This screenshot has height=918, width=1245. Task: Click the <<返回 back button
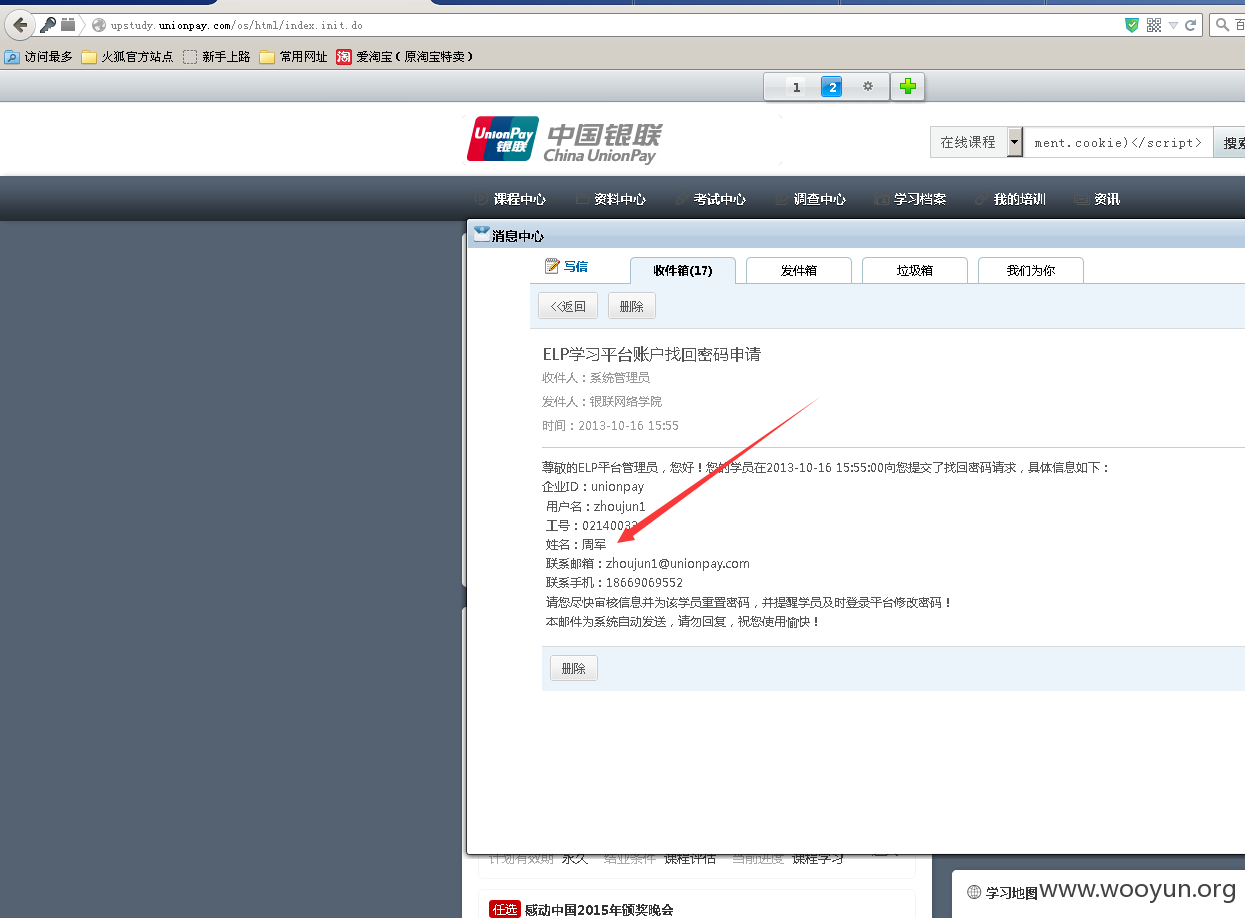(x=568, y=306)
